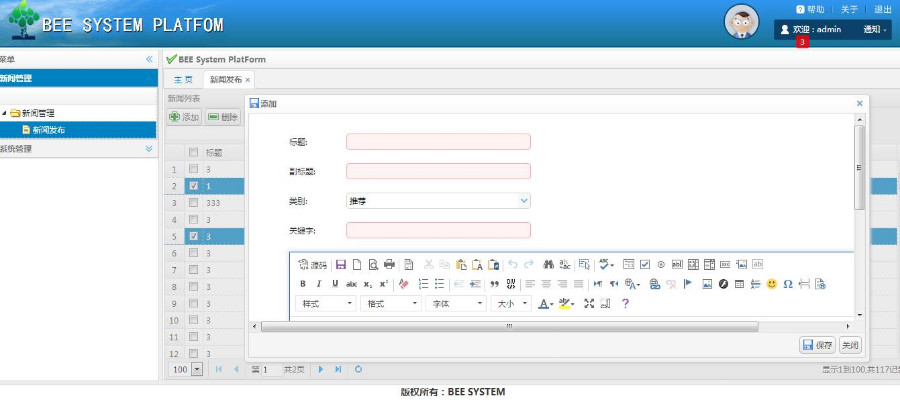Click the 关于 about link
Viewport: 900px width, 400px height.
(x=849, y=10)
